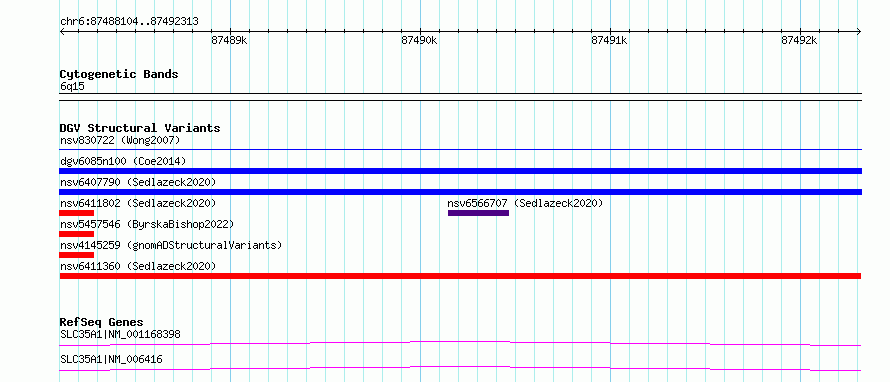Click the RefSeq Genes track heading
The image size is (890, 382).
101,322
